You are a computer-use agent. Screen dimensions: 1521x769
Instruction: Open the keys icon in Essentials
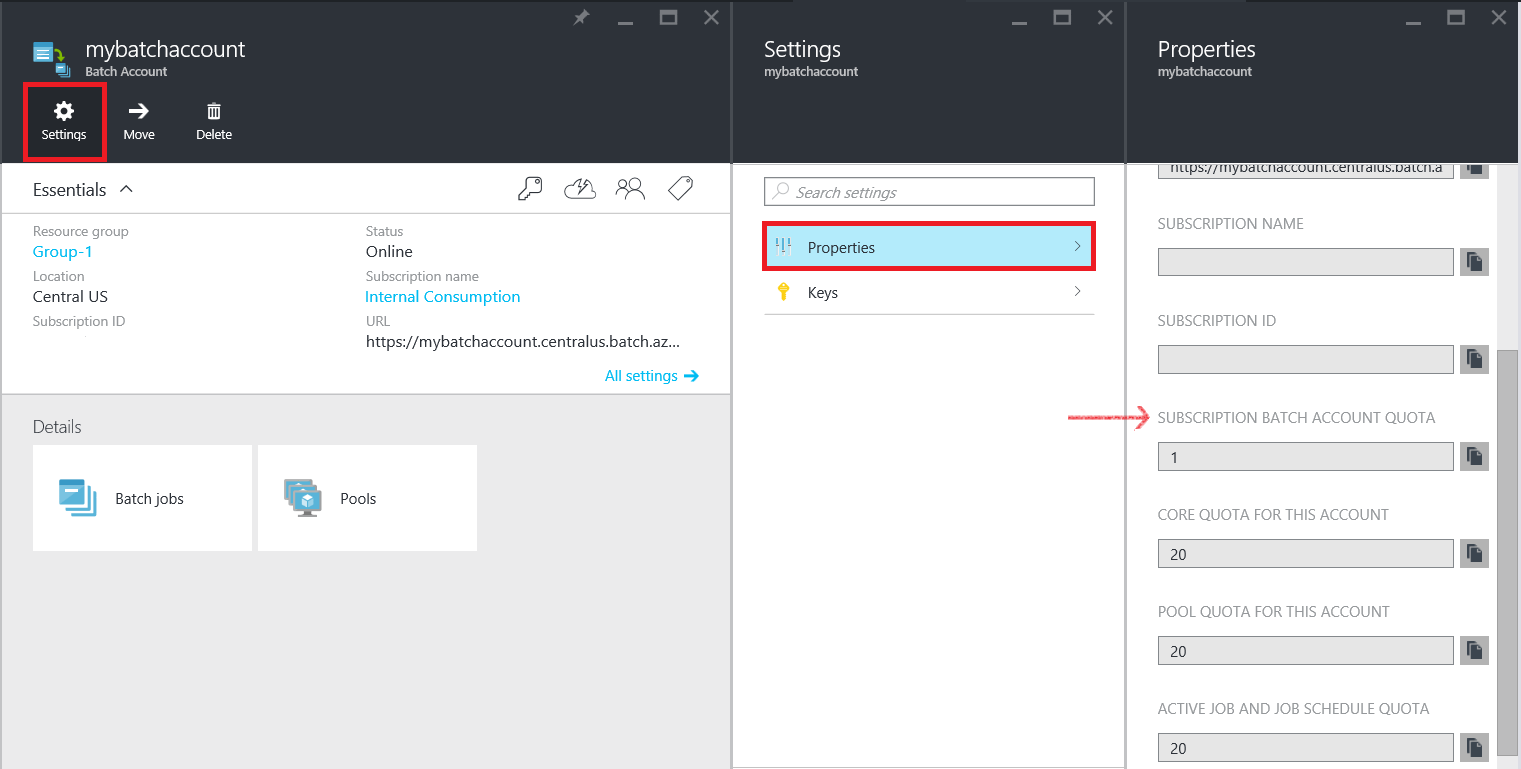[x=530, y=189]
